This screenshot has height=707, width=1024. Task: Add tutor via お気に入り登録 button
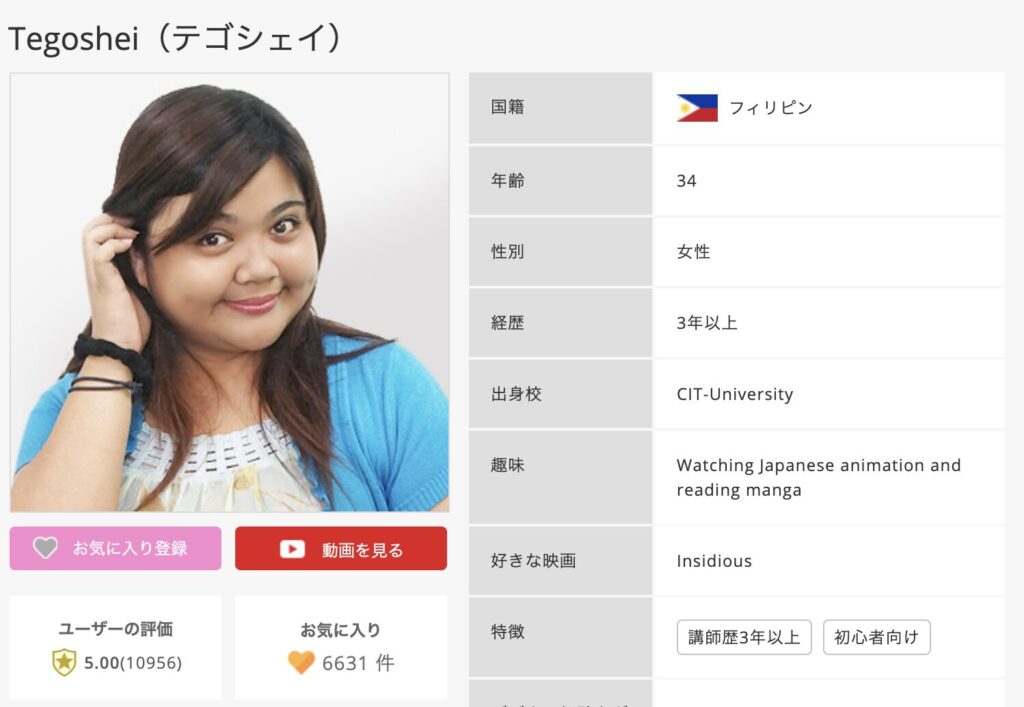116,548
